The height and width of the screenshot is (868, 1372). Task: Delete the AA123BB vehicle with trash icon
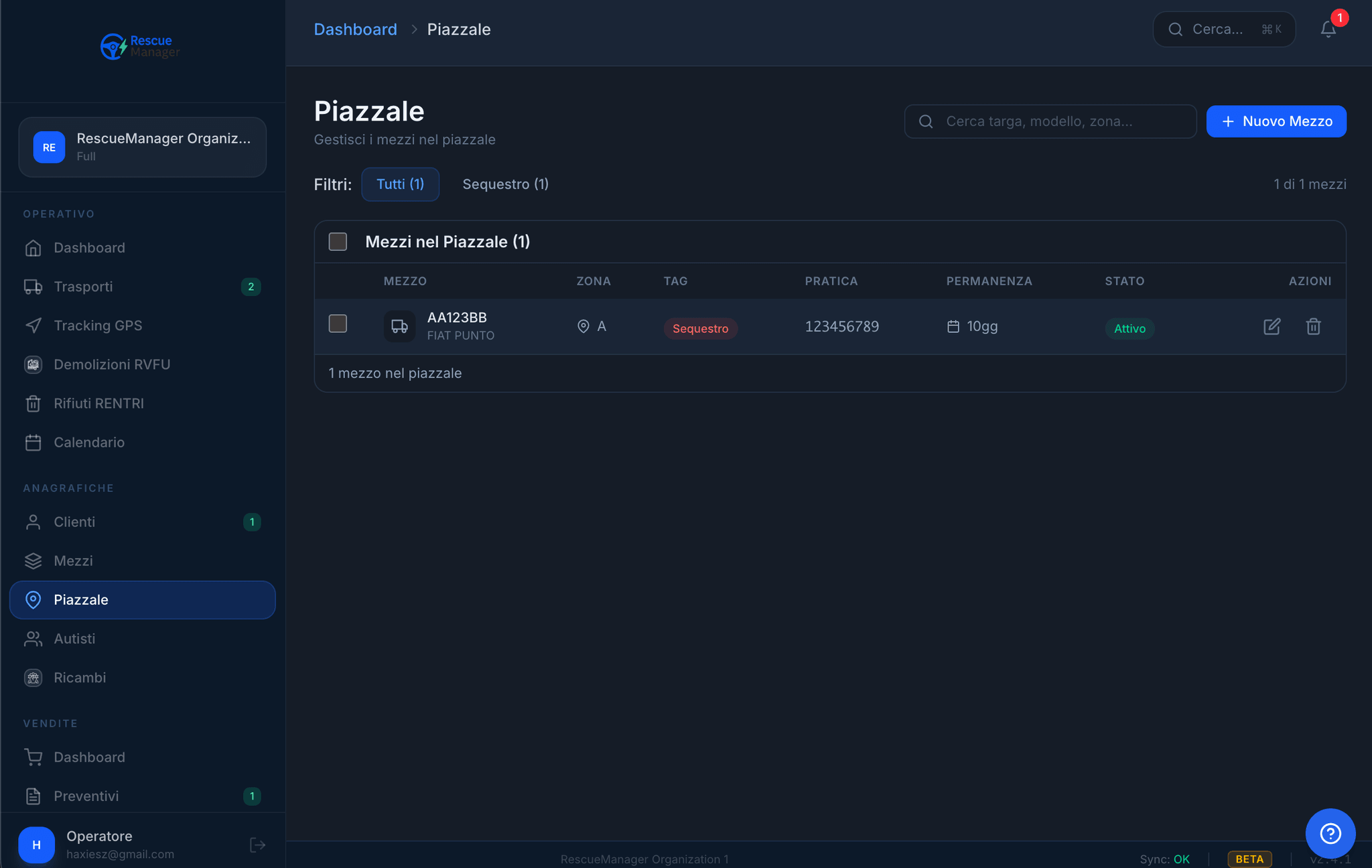coord(1313,327)
